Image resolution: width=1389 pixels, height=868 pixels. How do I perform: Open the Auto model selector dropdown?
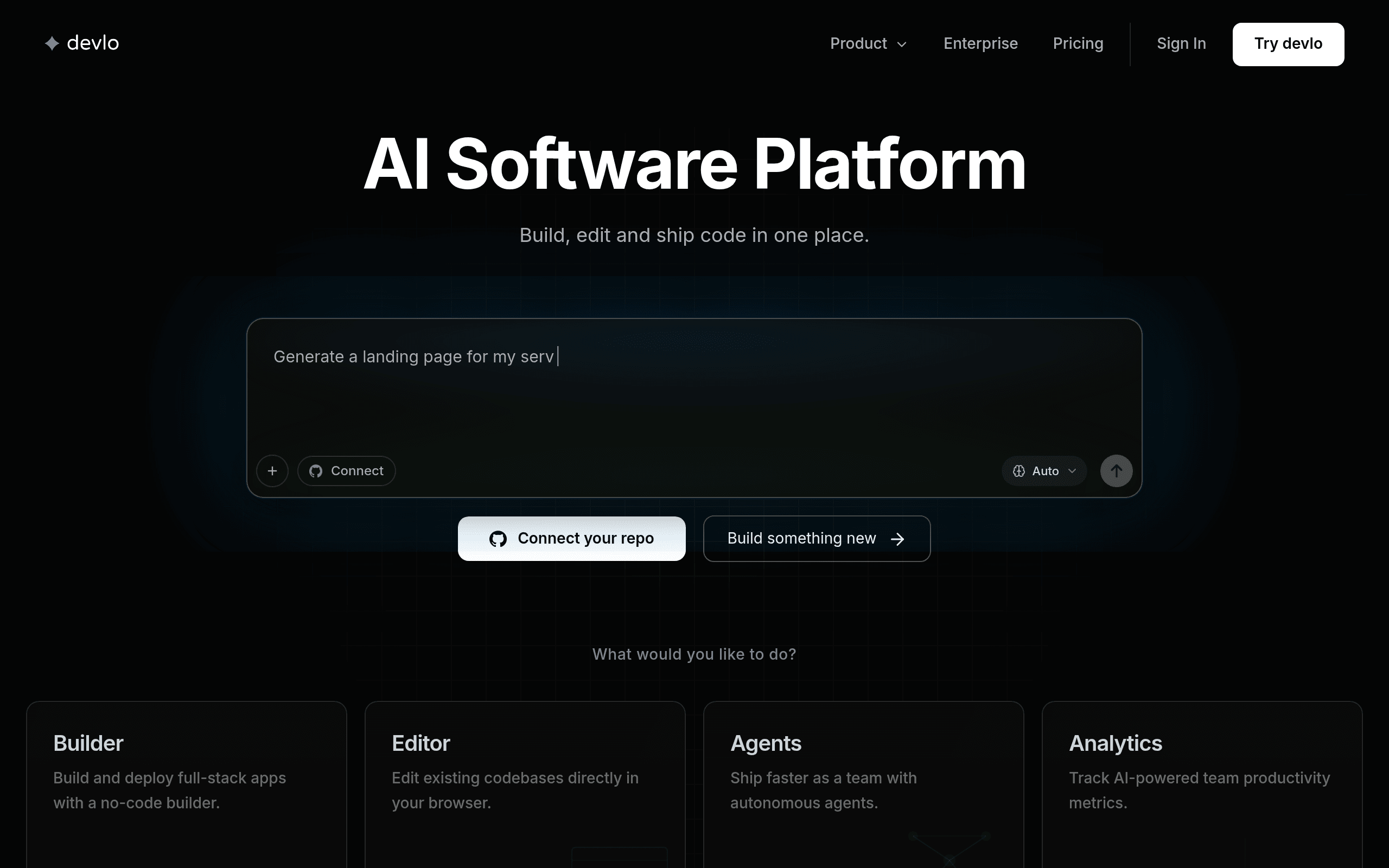click(1044, 471)
